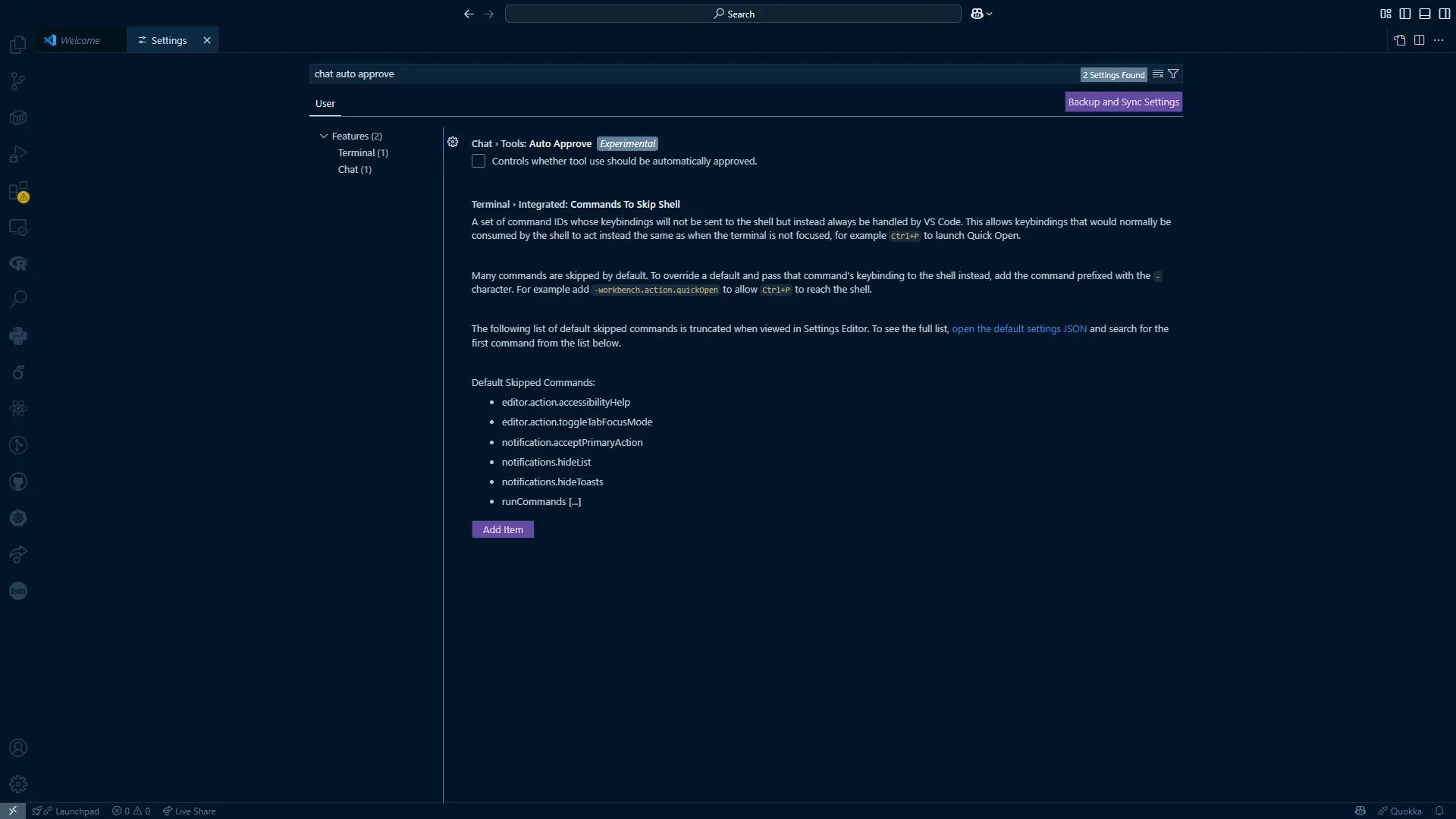
Task: Open the Remote Explorer sidebar icon
Action: [x=17, y=227]
